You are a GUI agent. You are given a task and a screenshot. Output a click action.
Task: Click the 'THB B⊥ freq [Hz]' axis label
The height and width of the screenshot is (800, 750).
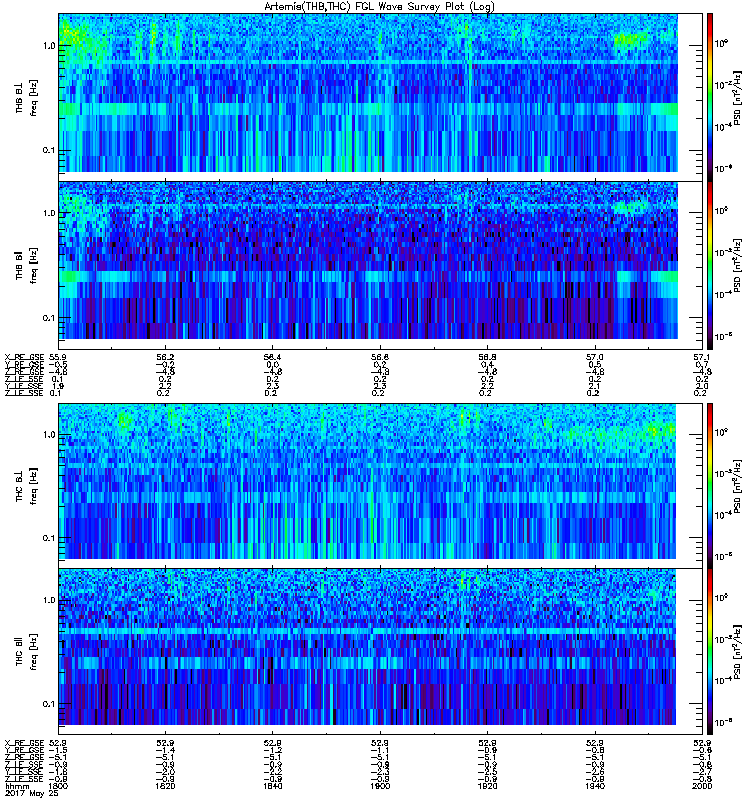pos(27,97)
